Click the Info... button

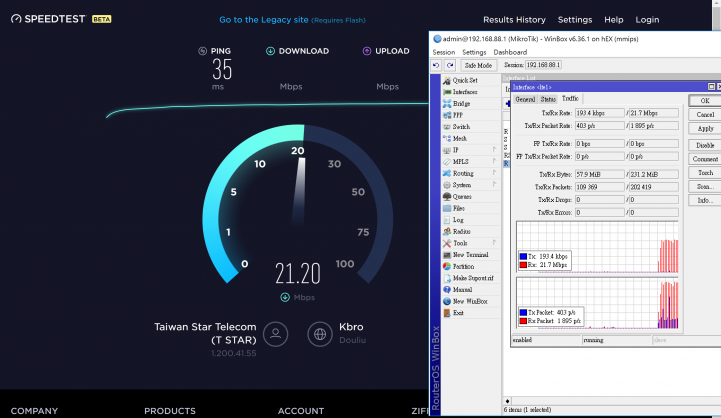(x=705, y=200)
